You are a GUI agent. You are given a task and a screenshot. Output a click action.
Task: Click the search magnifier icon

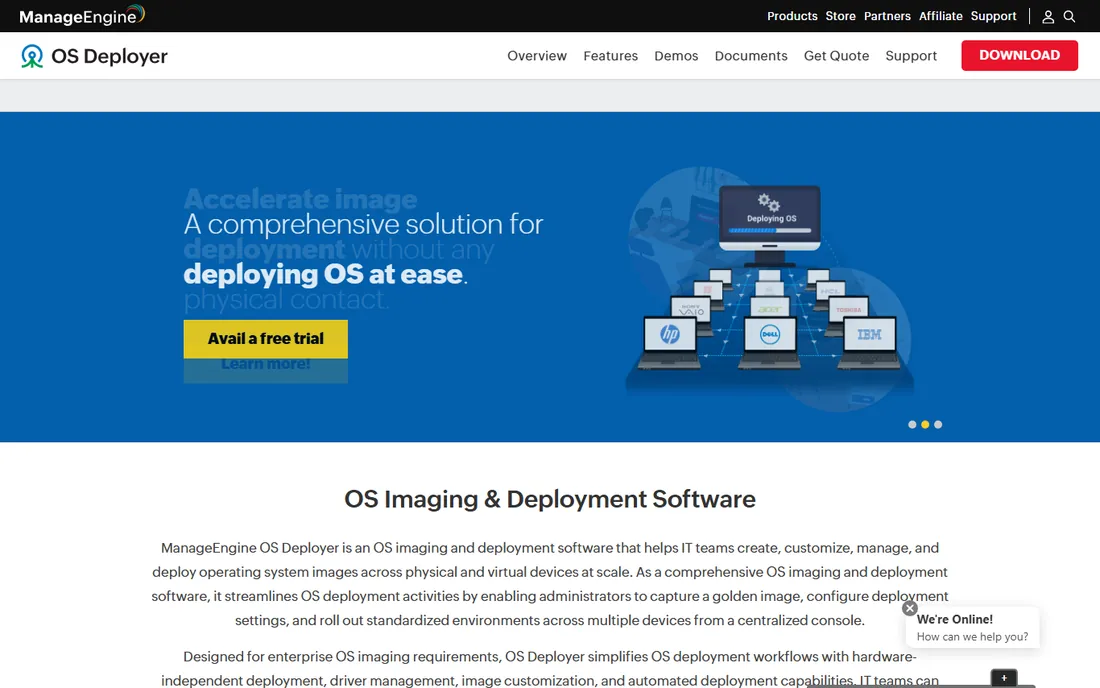(1069, 16)
